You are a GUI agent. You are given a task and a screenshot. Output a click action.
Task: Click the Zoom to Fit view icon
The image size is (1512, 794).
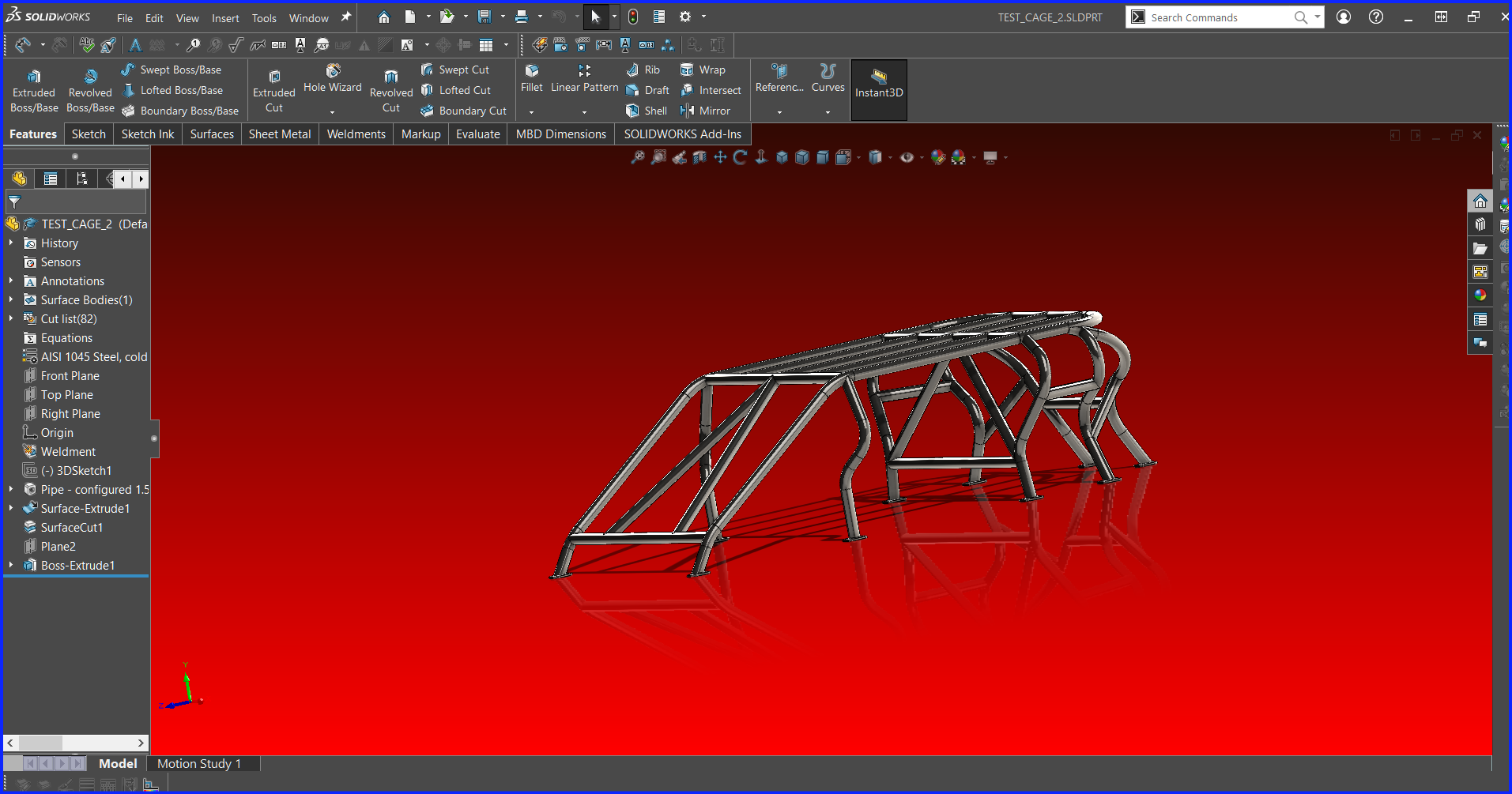[637, 157]
